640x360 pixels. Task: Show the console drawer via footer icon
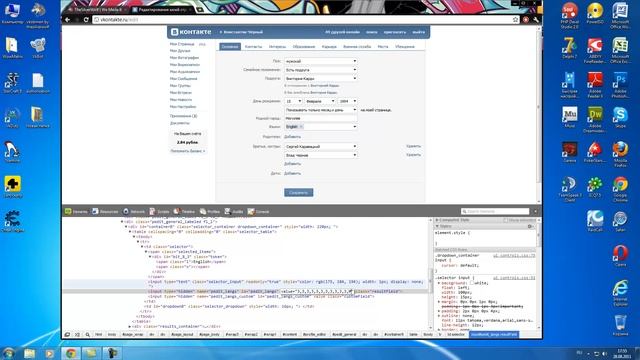point(77,334)
